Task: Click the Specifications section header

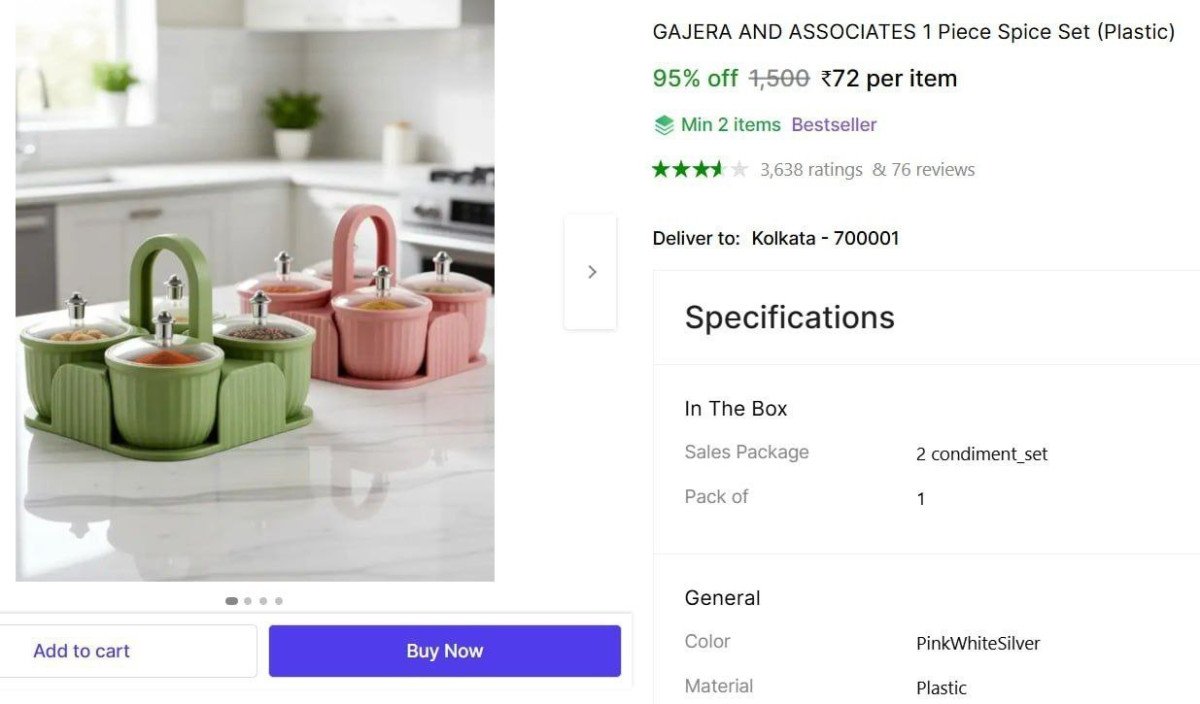Action: point(789,317)
